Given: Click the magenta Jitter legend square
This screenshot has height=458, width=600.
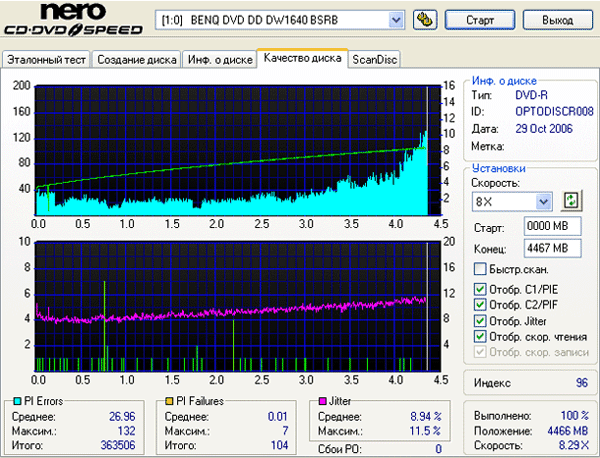Looking at the screenshot, I should click(x=323, y=401).
